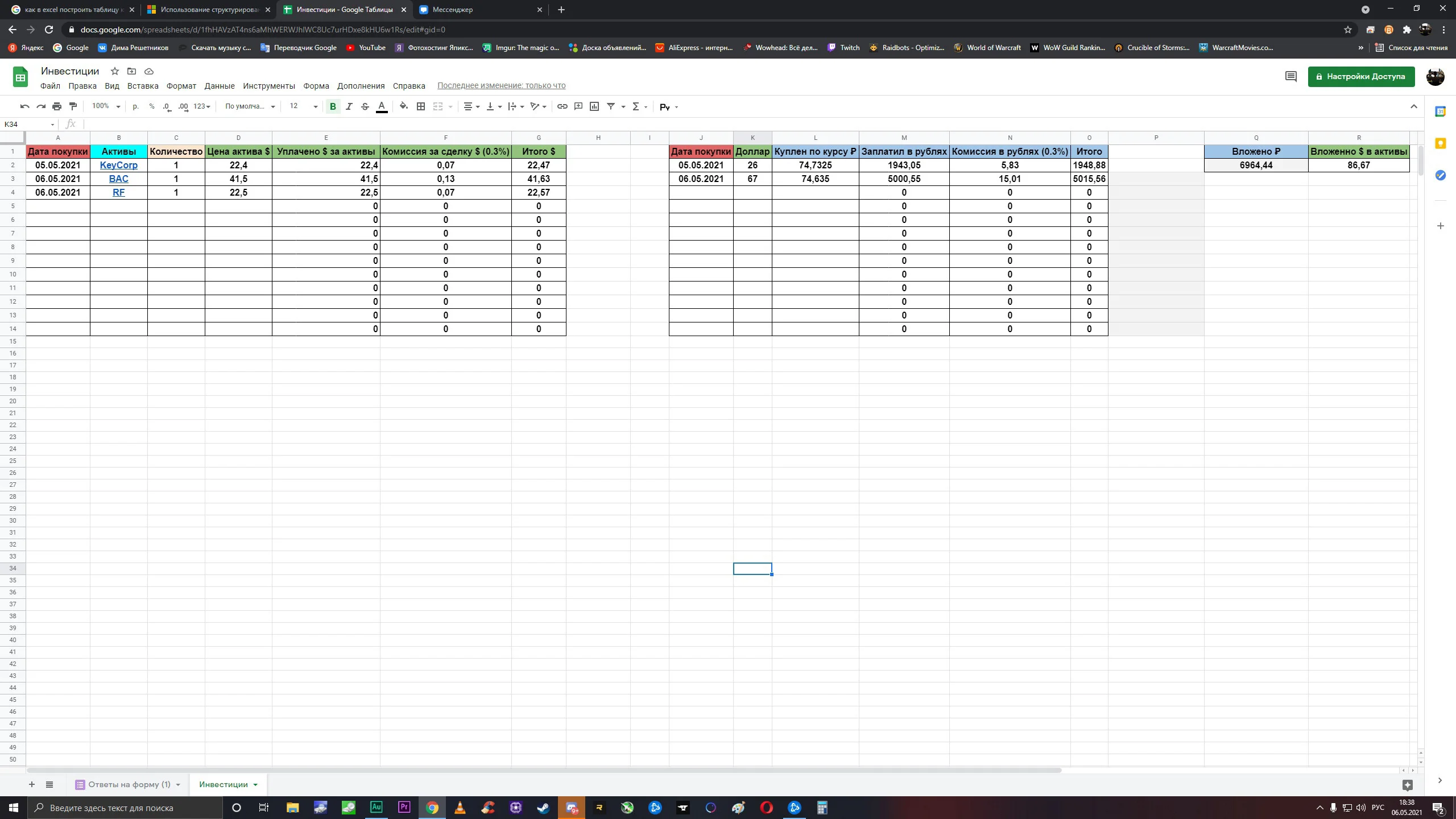Click the name box showing K34

(x=28, y=124)
